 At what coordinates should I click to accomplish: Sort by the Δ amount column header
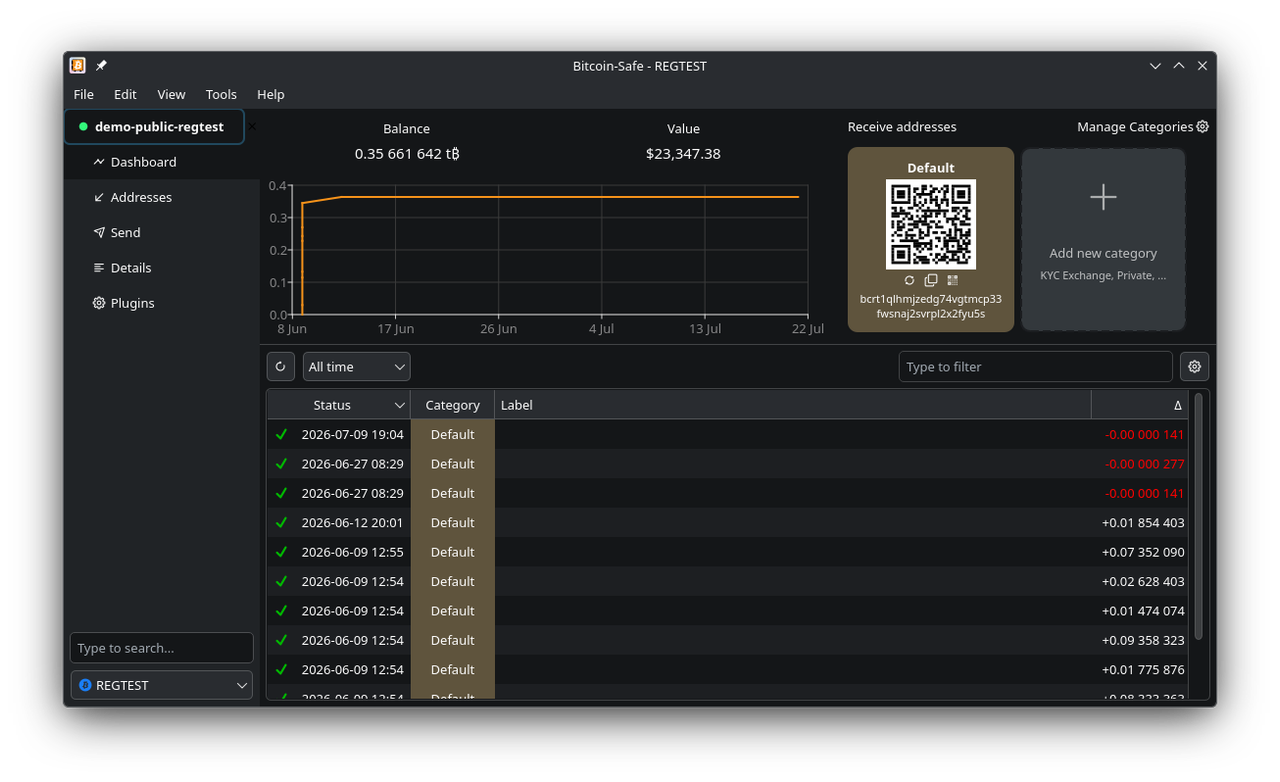tap(1141, 405)
